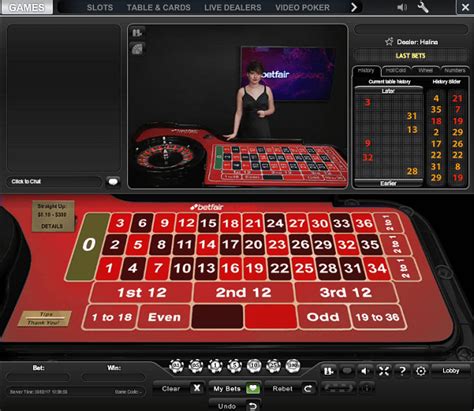Image resolution: width=474 pixels, height=411 pixels.
Task: Mute audio using top bar speaker icon
Action: pyautogui.click(x=402, y=7)
